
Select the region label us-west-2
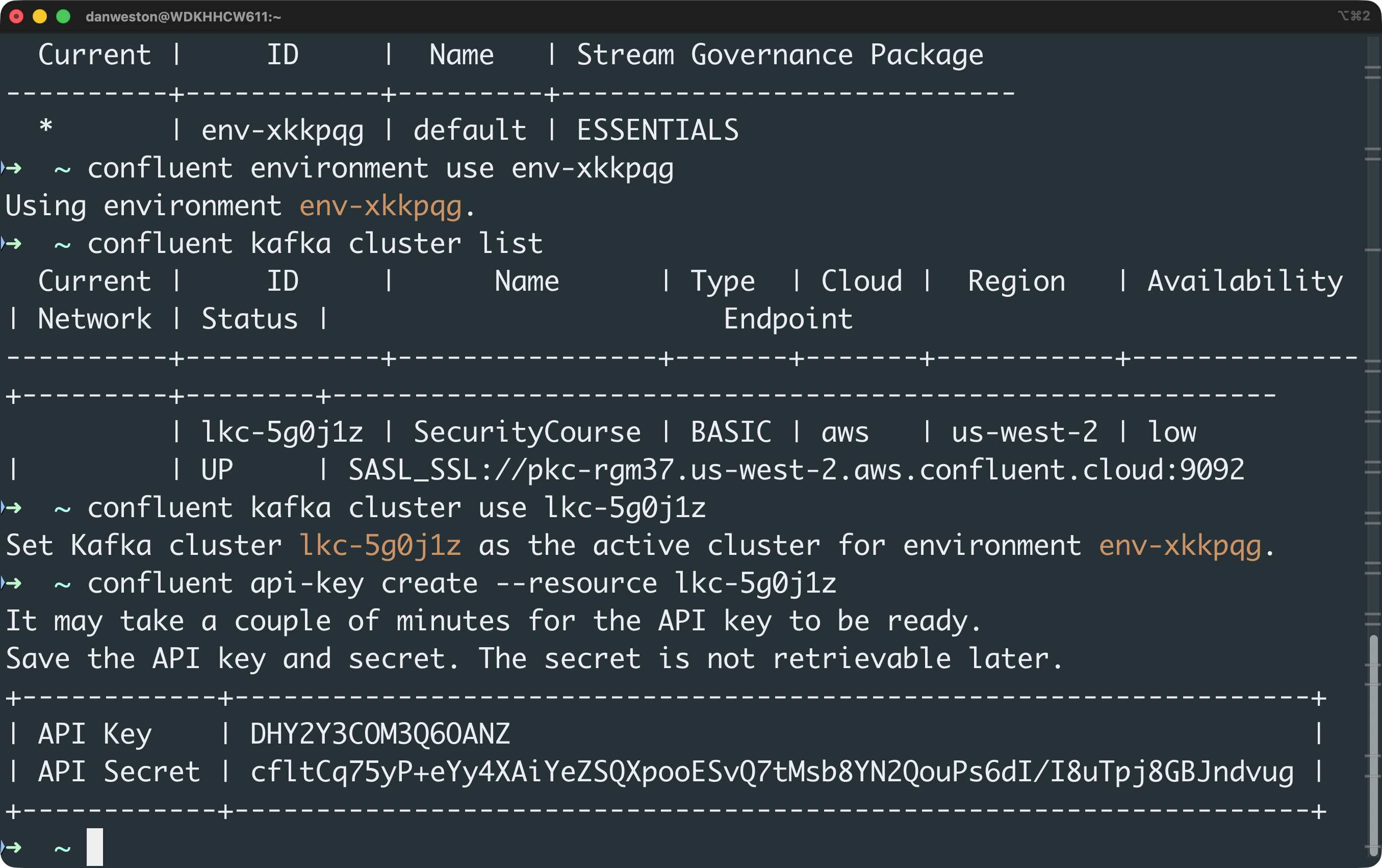[1024, 431]
